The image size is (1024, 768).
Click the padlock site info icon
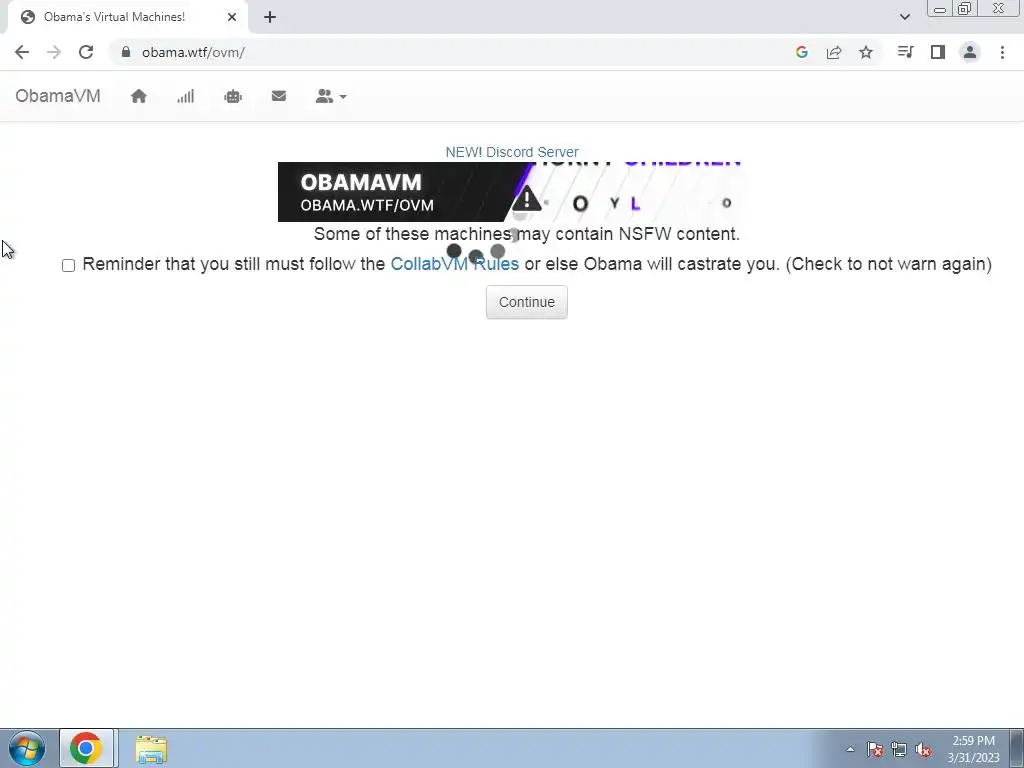pyautogui.click(x=126, y=52)
